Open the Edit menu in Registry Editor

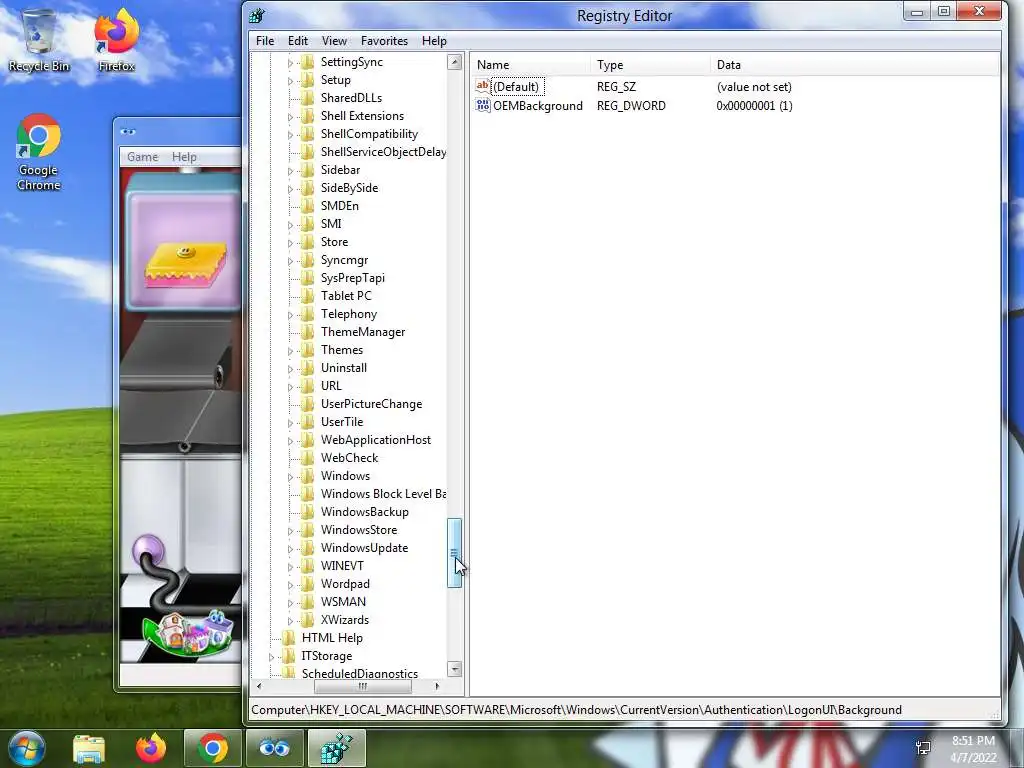click(x=298, y=40)
